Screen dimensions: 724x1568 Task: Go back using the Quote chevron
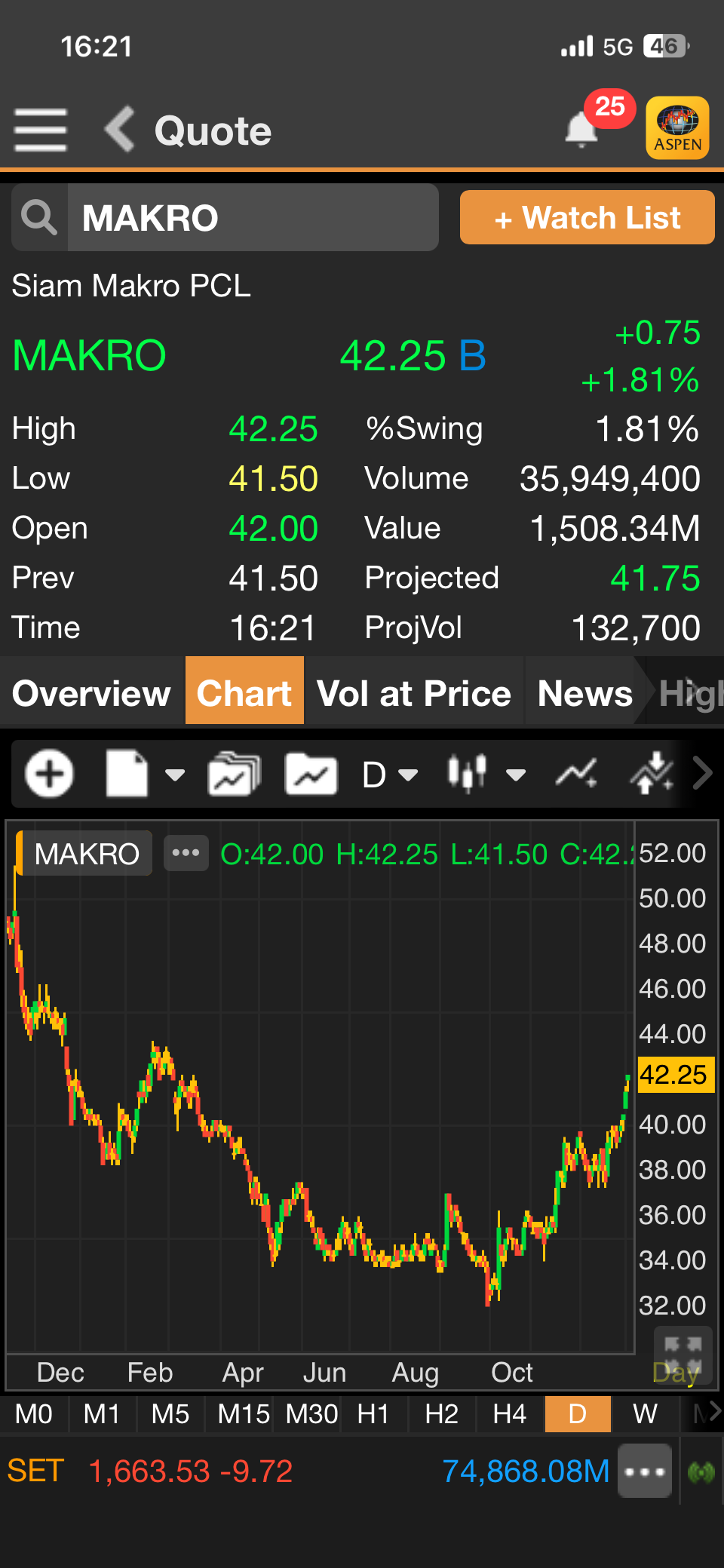(x=119, y=129)
